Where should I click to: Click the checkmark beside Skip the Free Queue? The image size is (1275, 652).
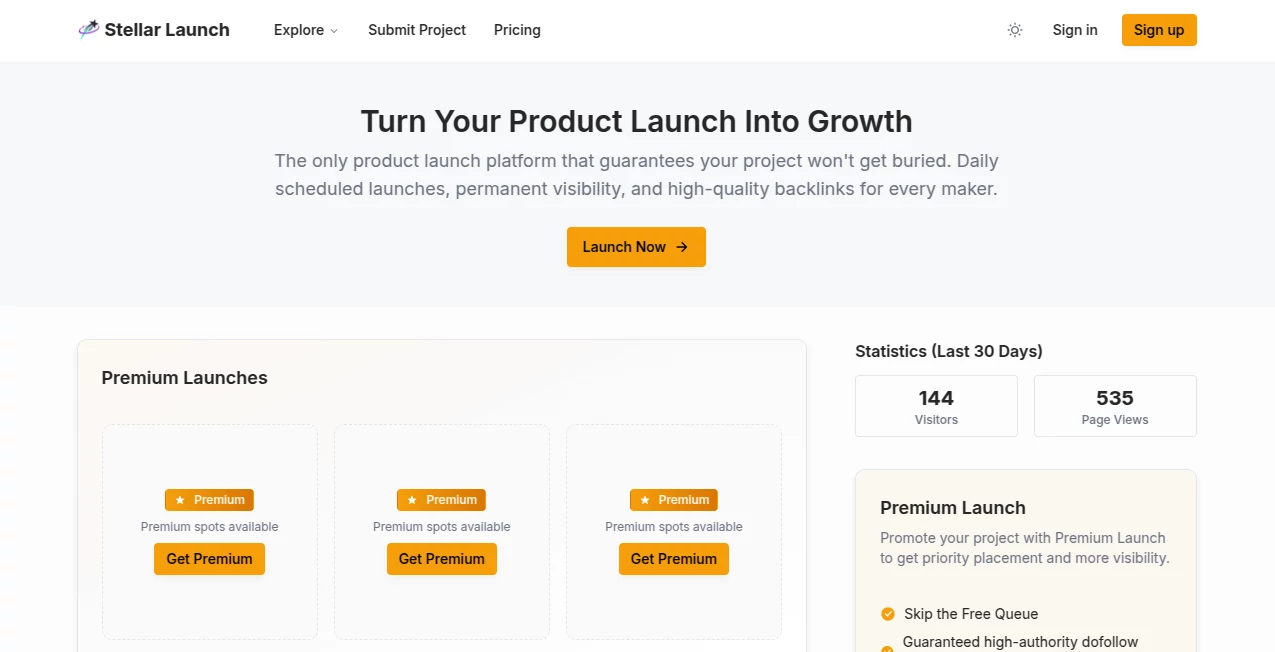click(x=887, y=613)
